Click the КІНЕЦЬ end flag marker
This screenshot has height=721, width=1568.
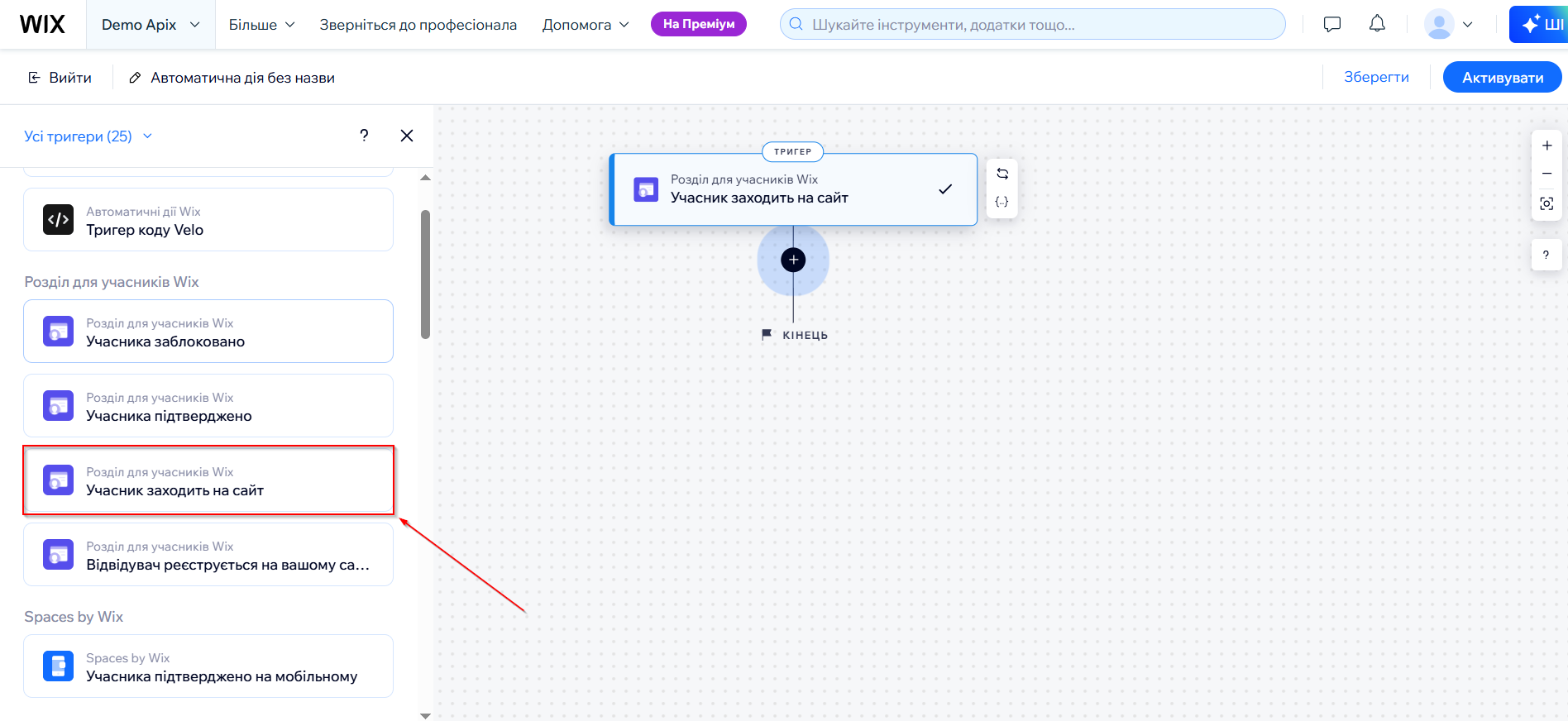point(795,335)
